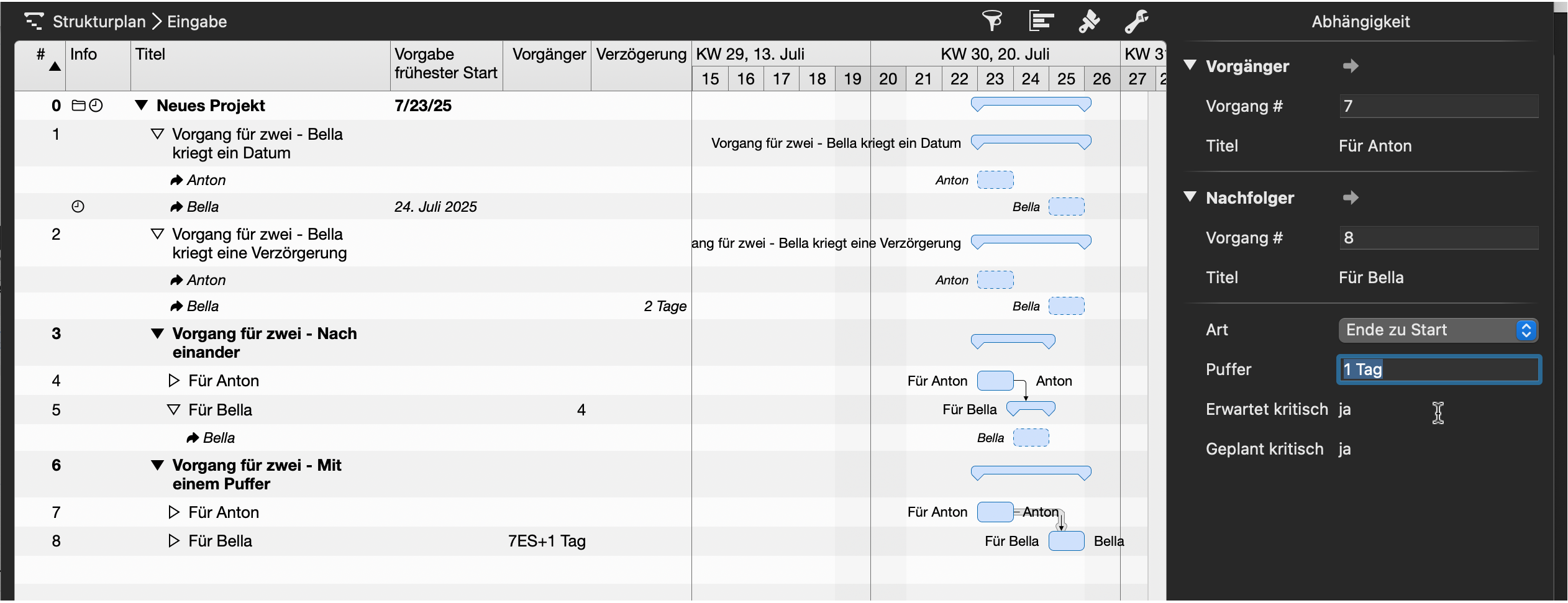Click the Vorgänger Vorgang # field showing 7
This screenshot has width=1568, height=603.
[x=1439, y=106]
